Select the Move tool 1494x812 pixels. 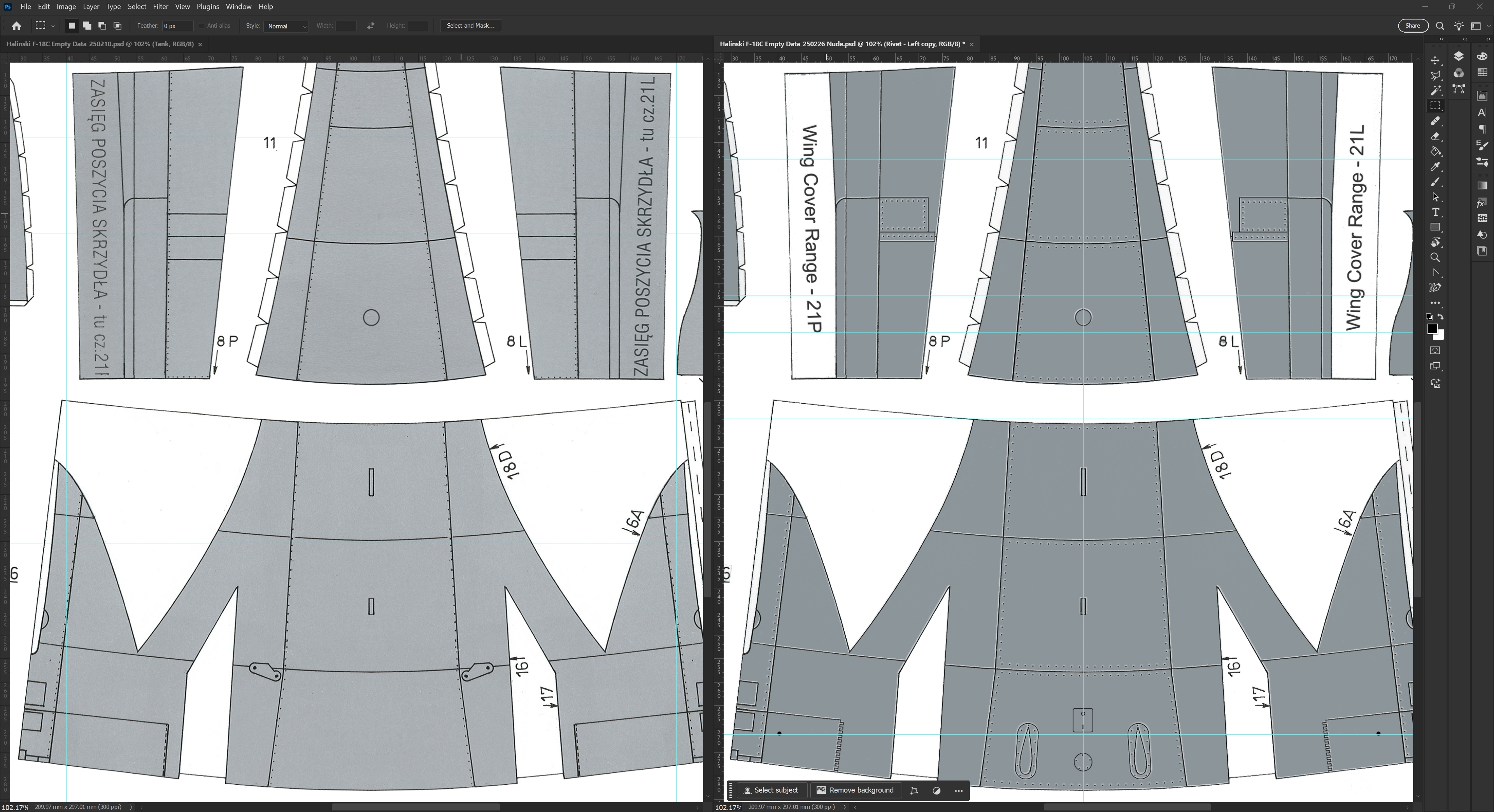[x=1435, y=60]
